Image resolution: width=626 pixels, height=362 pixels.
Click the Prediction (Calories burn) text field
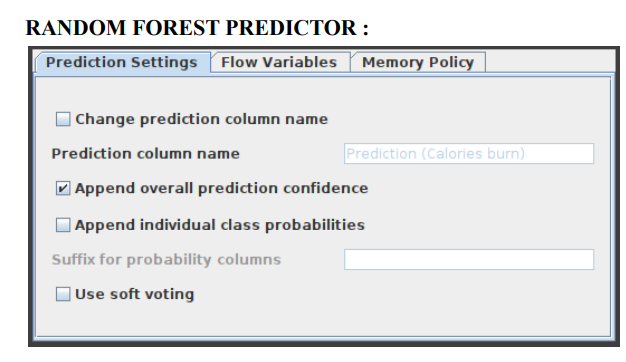[x=469, y=154]
